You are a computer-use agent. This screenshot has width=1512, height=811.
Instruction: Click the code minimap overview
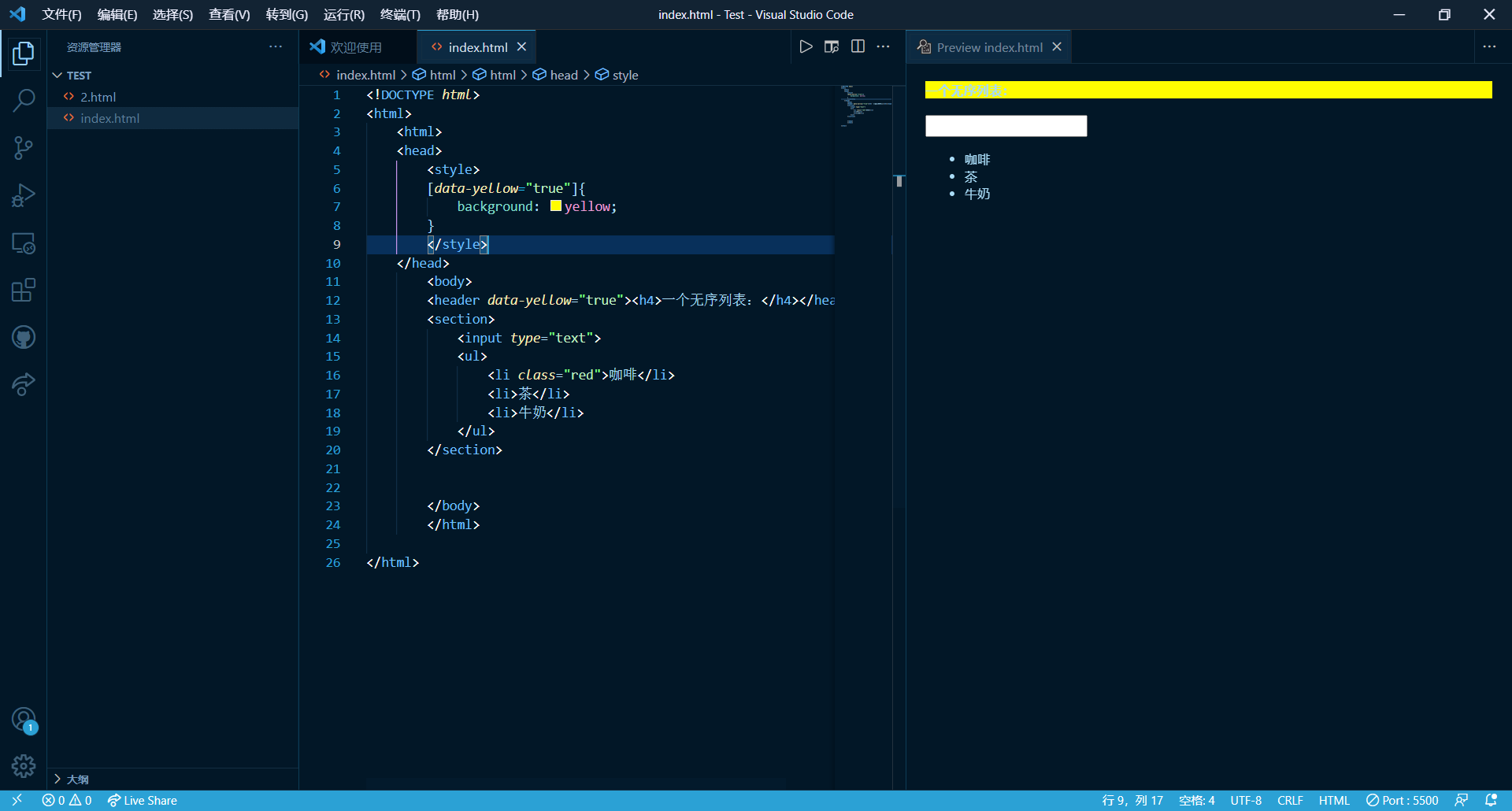click(x=865, y=106)
